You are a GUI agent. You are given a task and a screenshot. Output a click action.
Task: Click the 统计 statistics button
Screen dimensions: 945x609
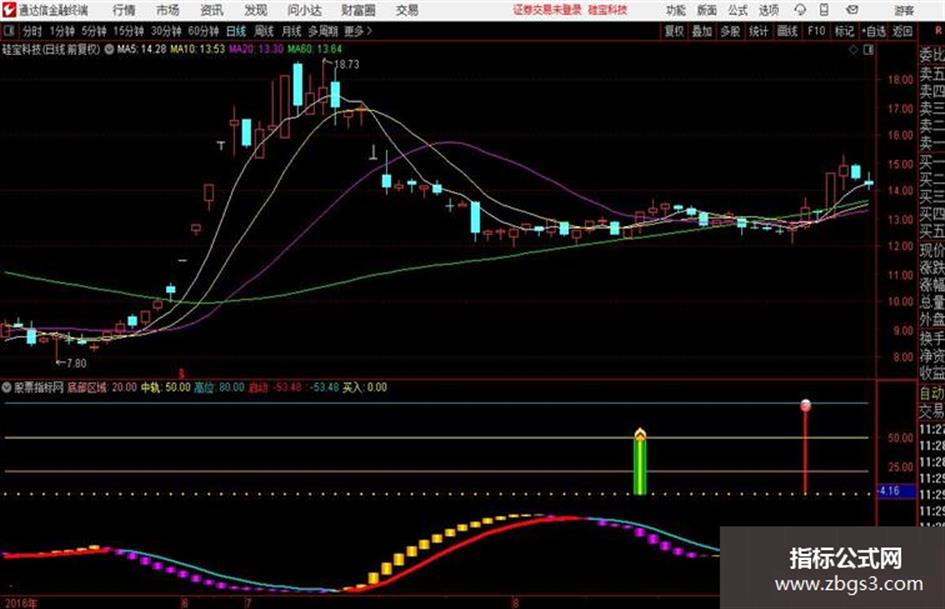(759, 31)
